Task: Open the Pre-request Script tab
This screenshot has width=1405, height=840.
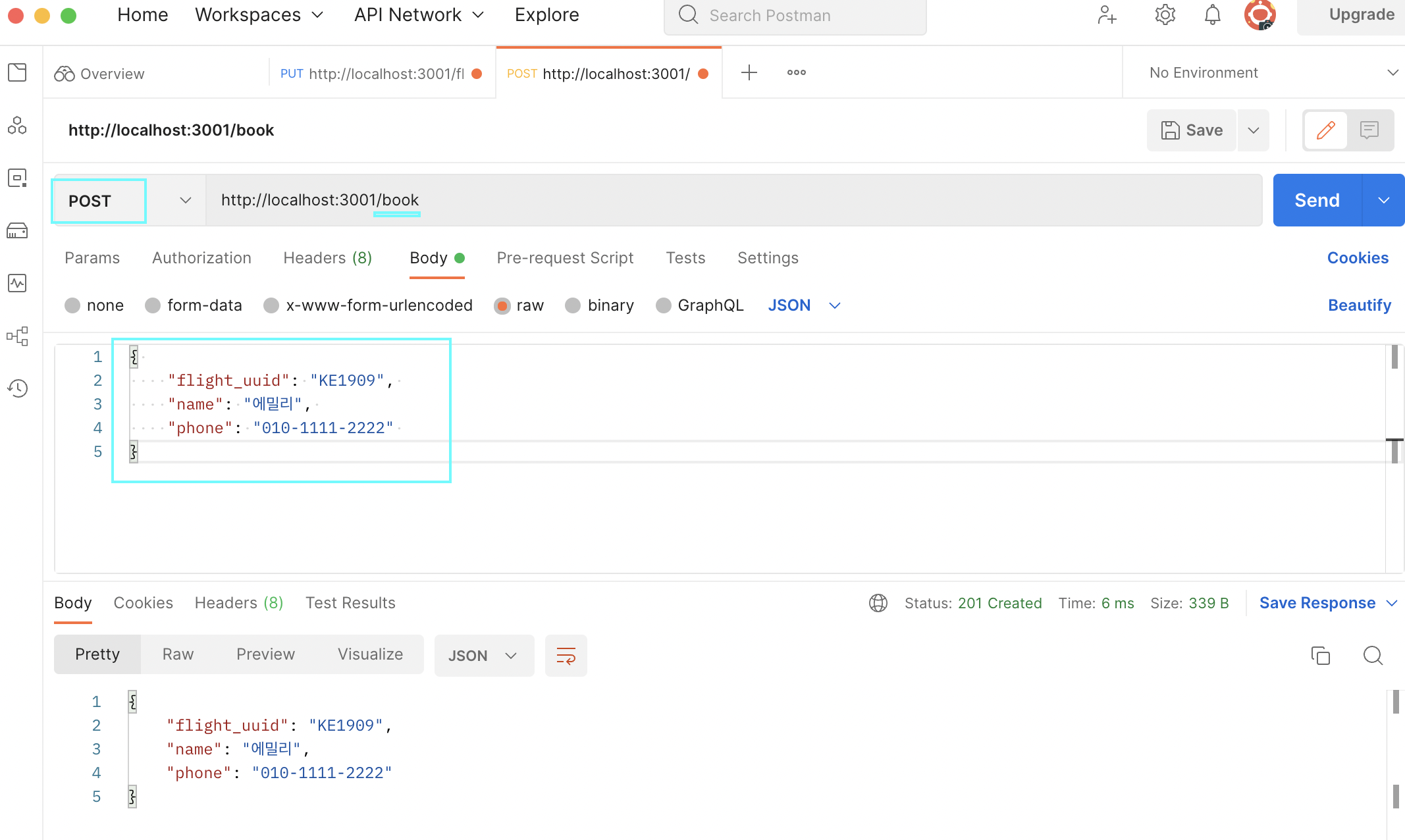Action: coord(565,258)
